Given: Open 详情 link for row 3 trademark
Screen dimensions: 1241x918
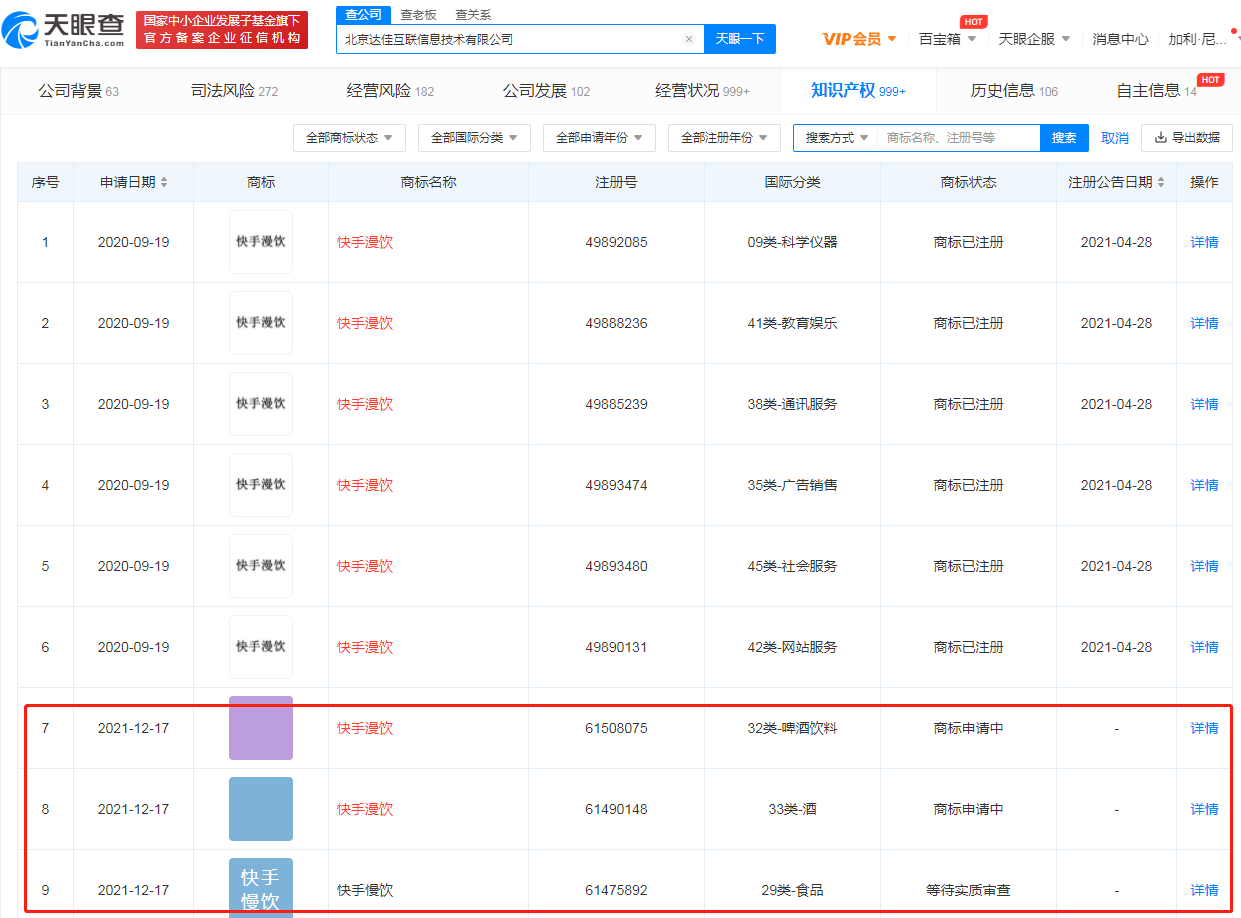Looking at the screenshot, I should coord(1204,404).
